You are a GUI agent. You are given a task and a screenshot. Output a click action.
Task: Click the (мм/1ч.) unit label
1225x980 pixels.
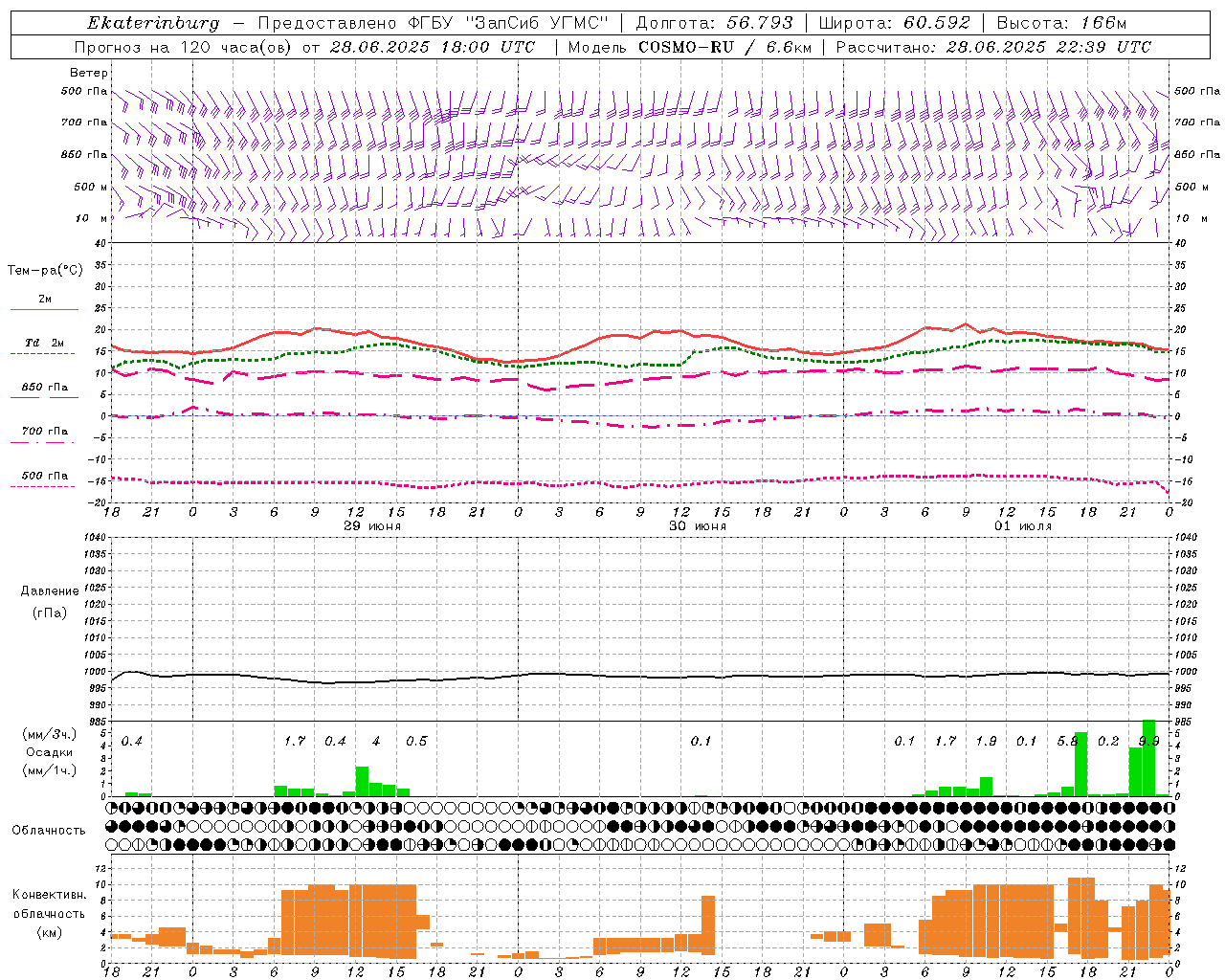49,770
